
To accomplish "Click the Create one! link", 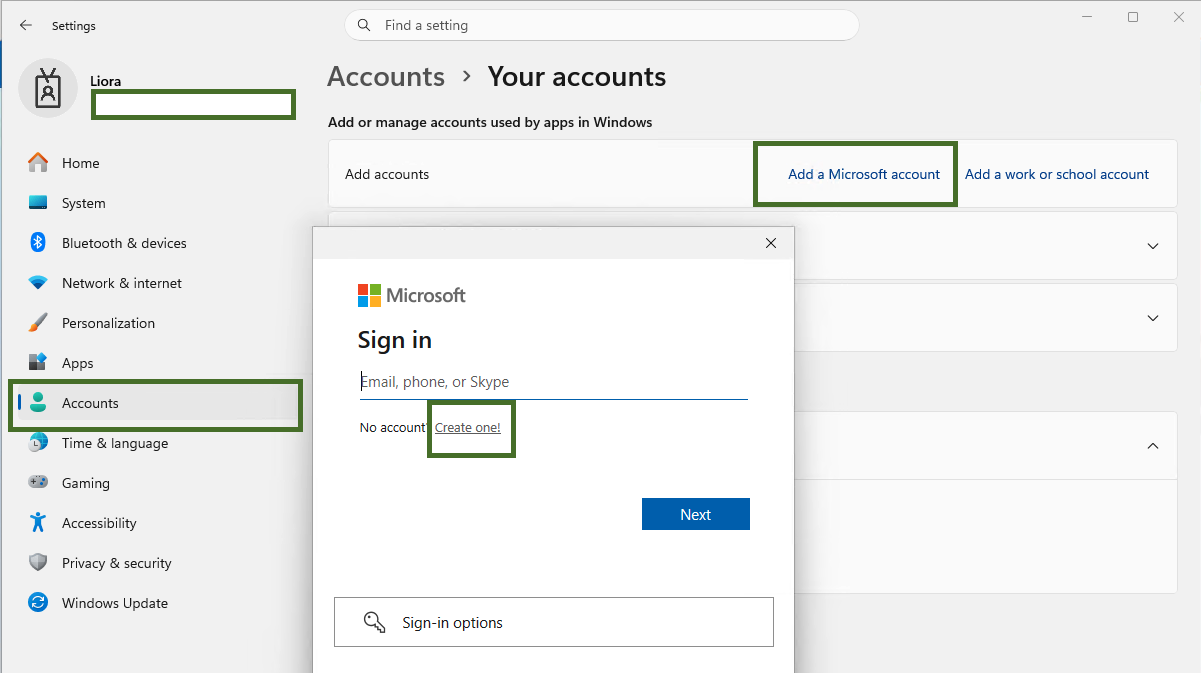I will coord(468,427).
